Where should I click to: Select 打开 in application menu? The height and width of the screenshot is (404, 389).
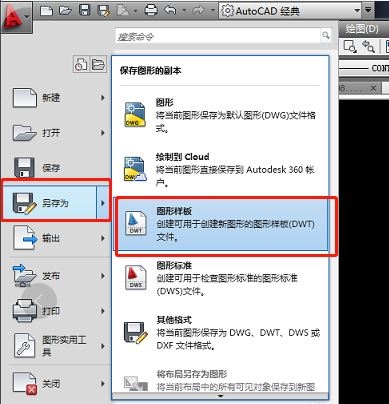tap(55, 133)
